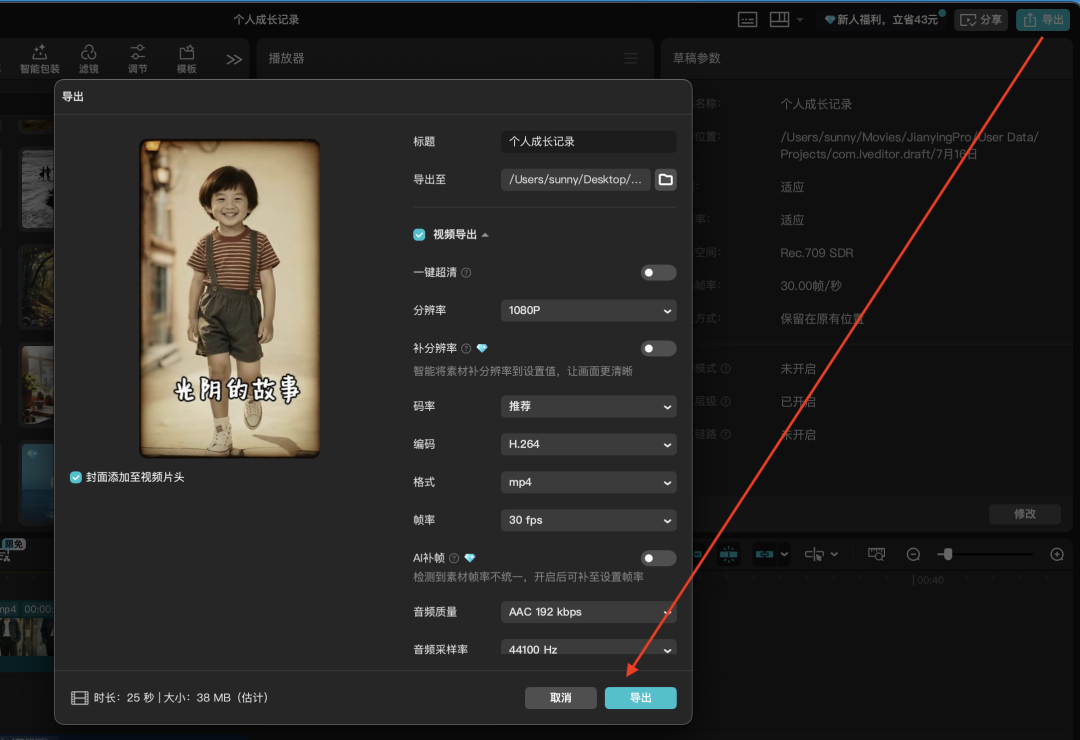Click the keyboard shortcuts icon in title bar
Viewport: 1080px width, 740px height.
click(x=747, y=19)
